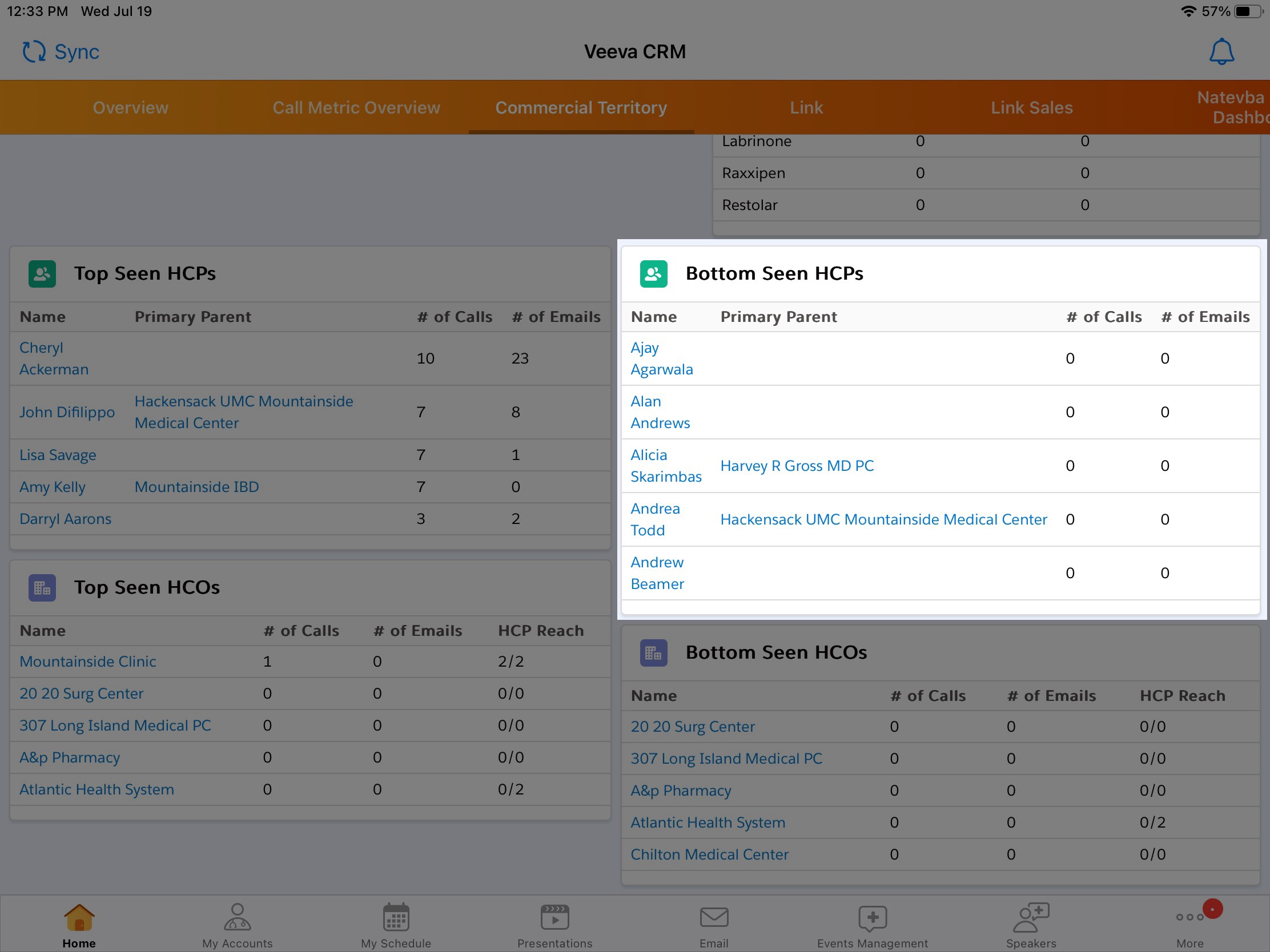
Task: Tap # of Emails header in Bottom Seen HCOs
Action: coord(1051,696)
